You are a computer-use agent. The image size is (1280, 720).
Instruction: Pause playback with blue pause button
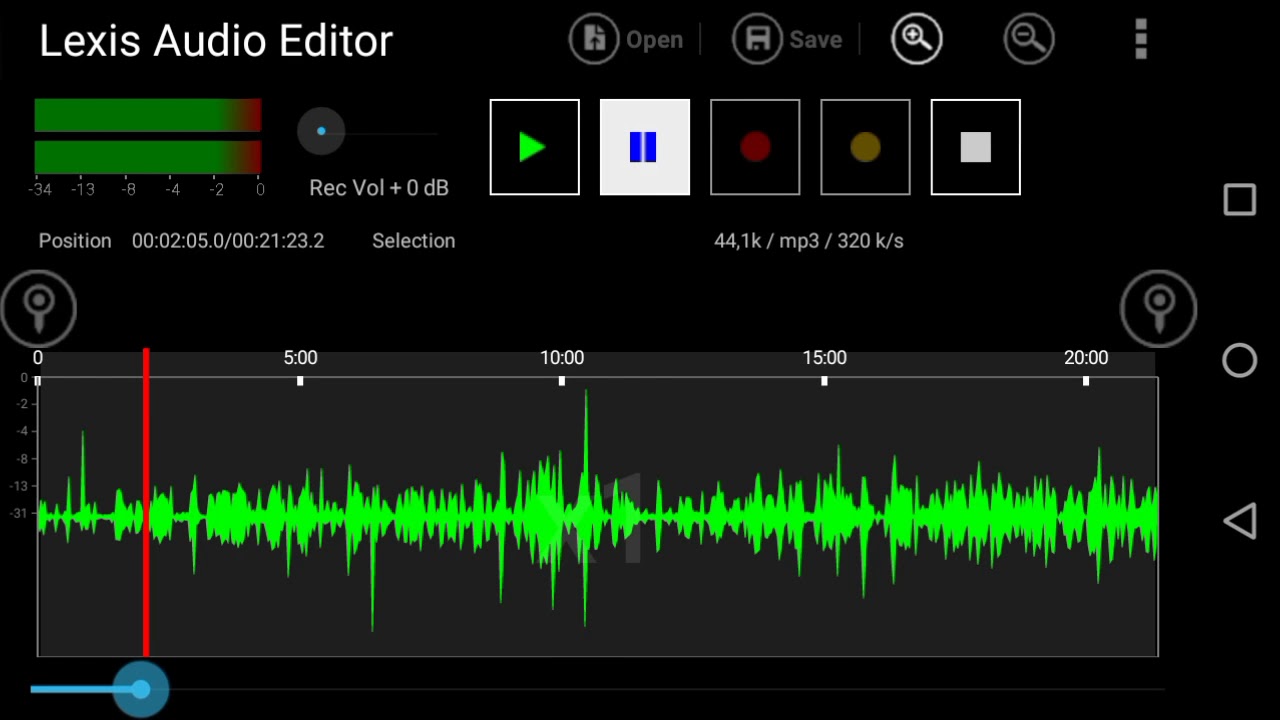[x=645, y=147]
